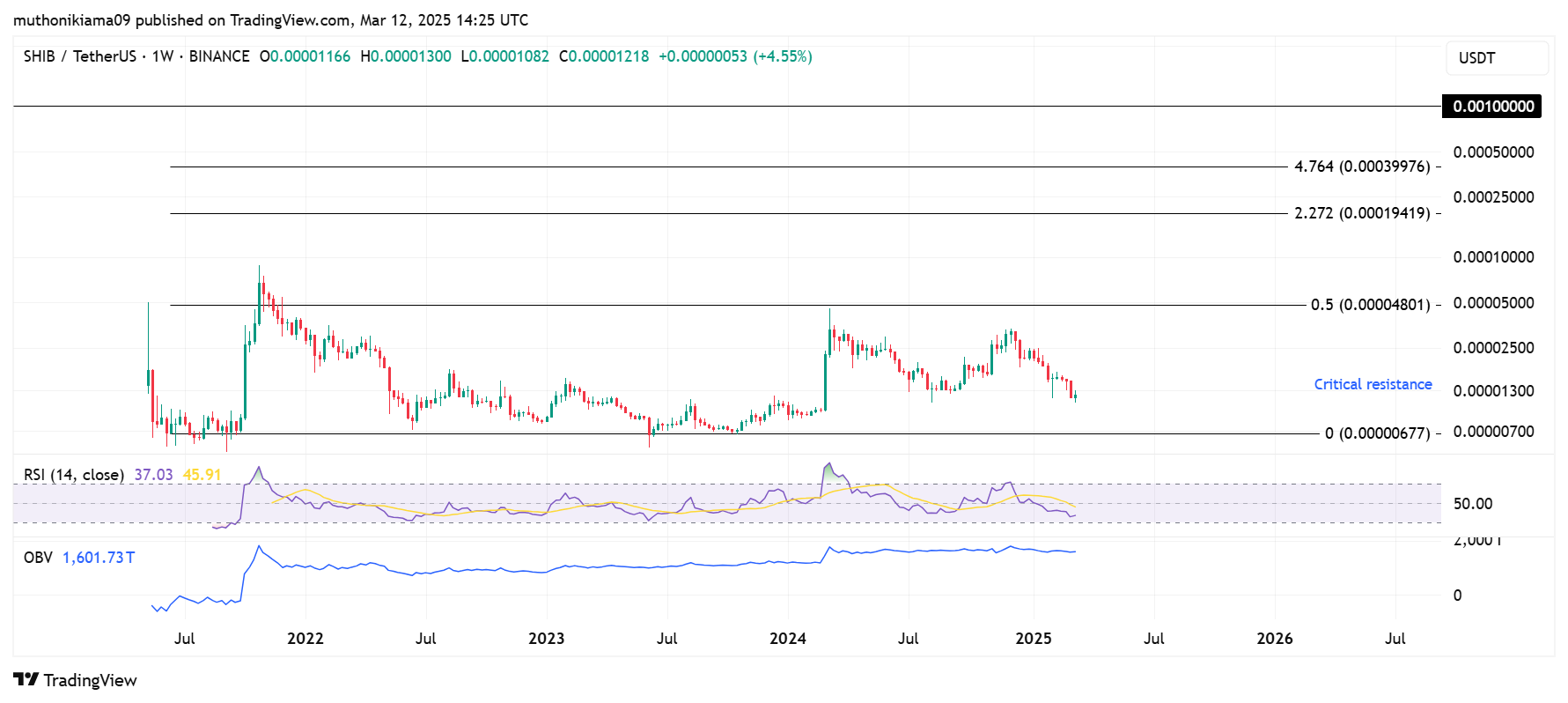Click the 0.00010000 price axis label
This screenshot has height=703, width=1568.
click(x=1493, y=257)
